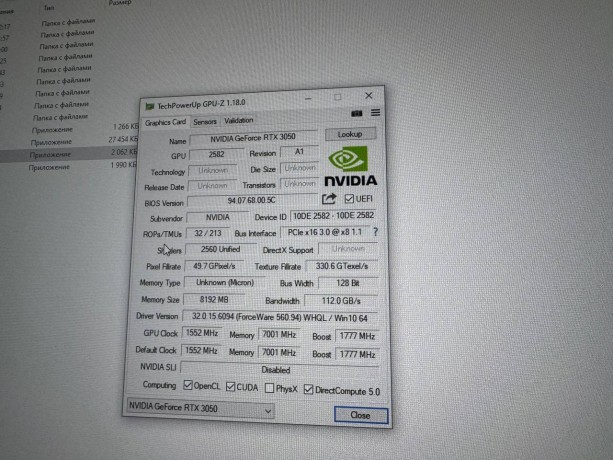
Task: Click the Close button
Action: click(x=361, y=415)
